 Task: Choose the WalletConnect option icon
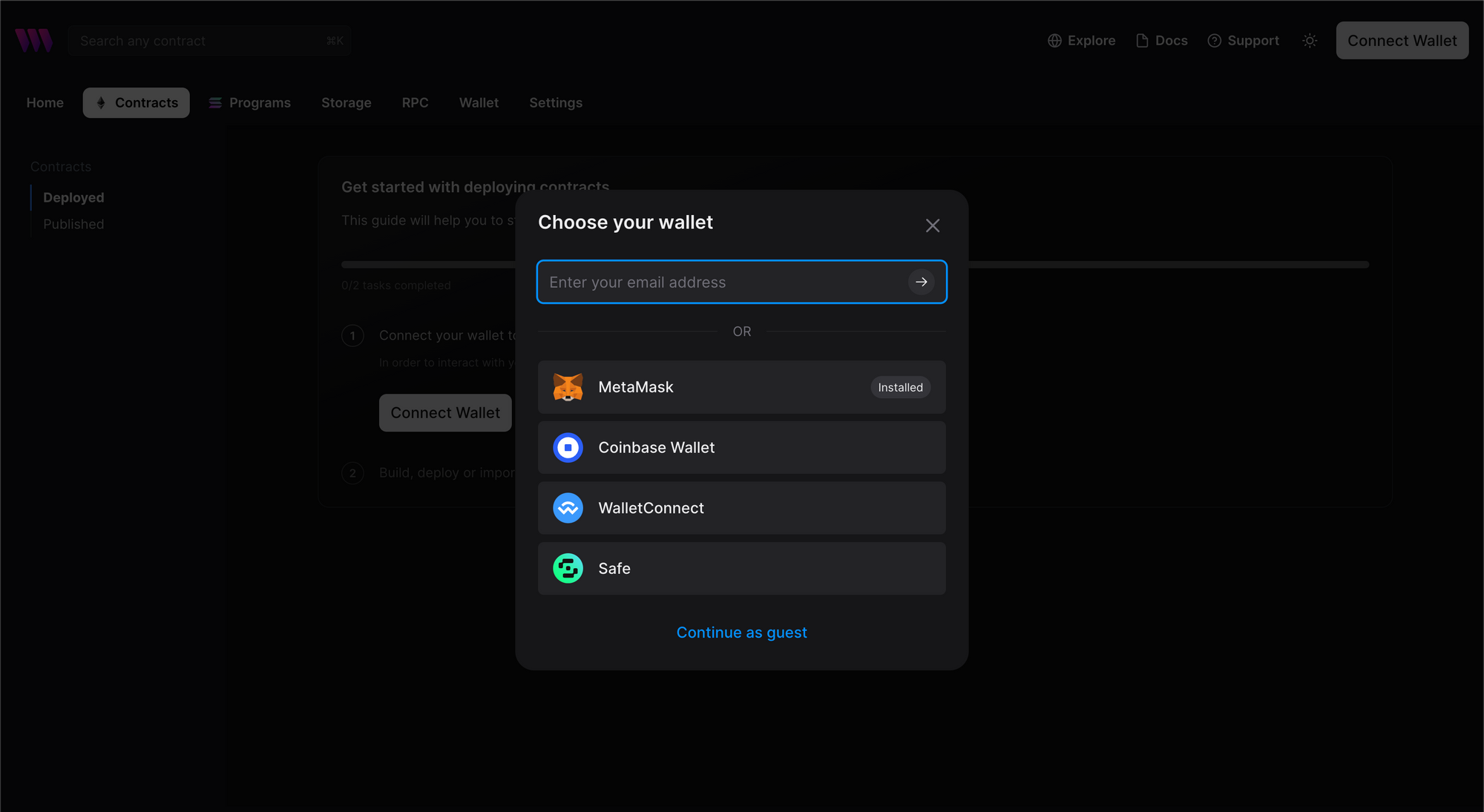click(x=568, y=508)
